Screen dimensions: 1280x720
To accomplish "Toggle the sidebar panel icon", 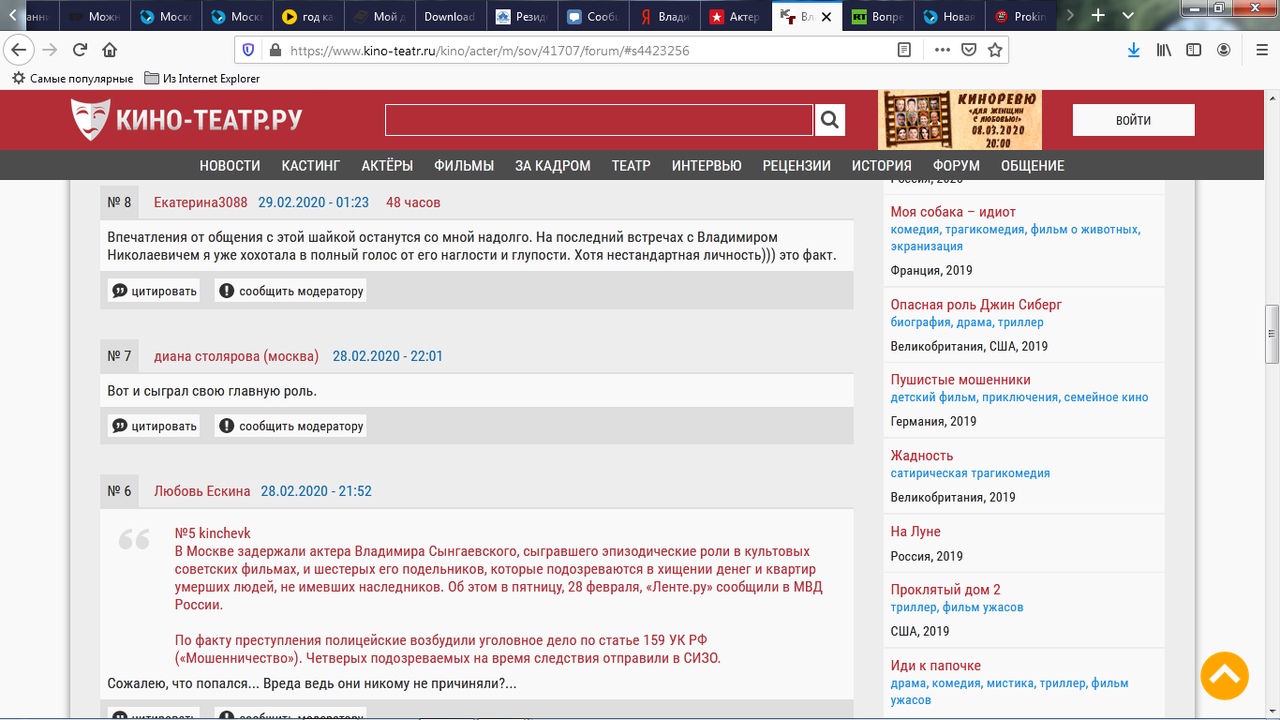I will click(x=1194, y=50).
